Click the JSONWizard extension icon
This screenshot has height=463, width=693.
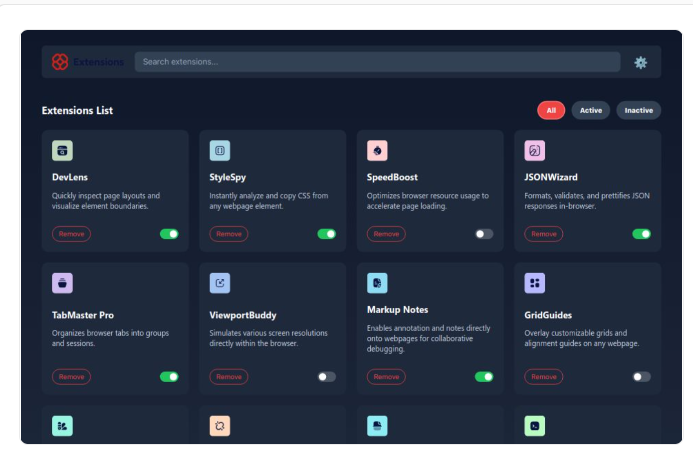click(534, 151)
